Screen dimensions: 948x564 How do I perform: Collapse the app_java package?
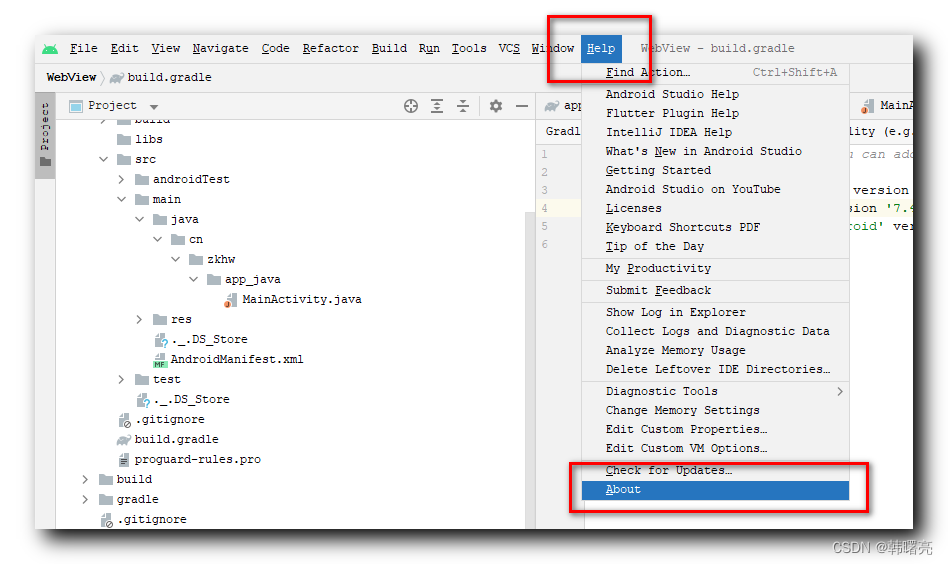tap(194, 279)
